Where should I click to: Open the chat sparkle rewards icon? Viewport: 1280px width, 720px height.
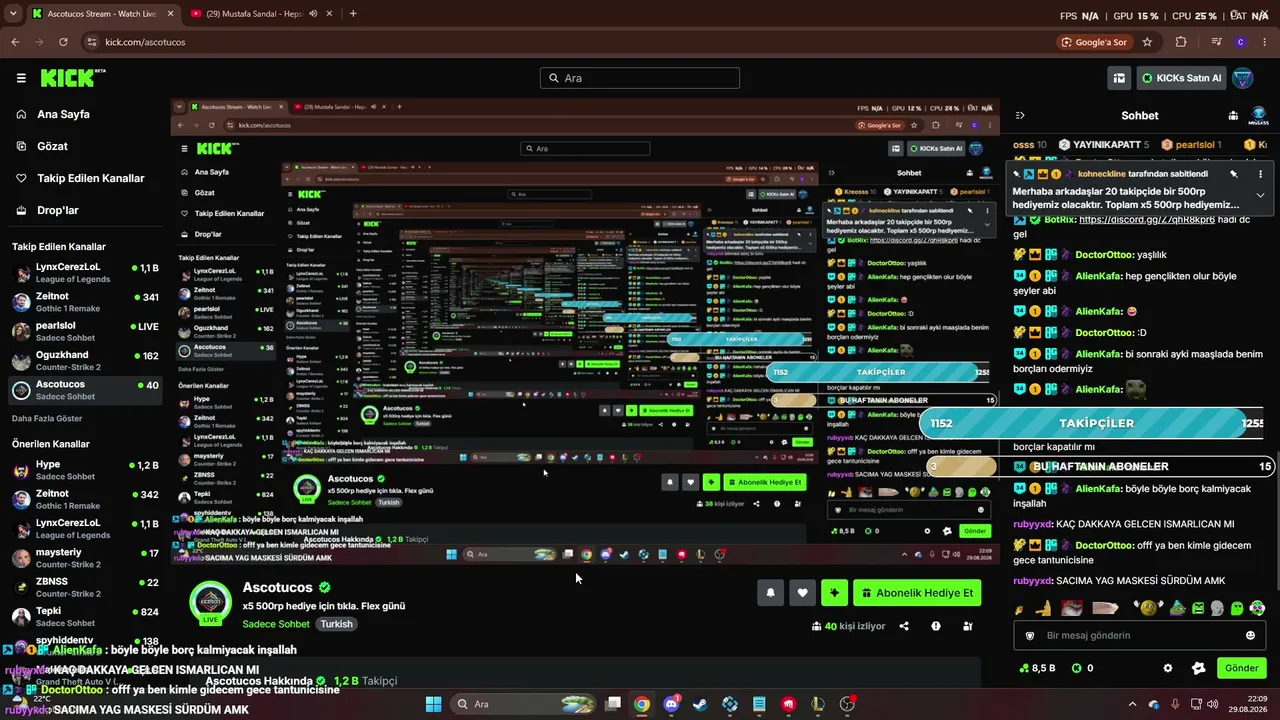point(1199,668)
